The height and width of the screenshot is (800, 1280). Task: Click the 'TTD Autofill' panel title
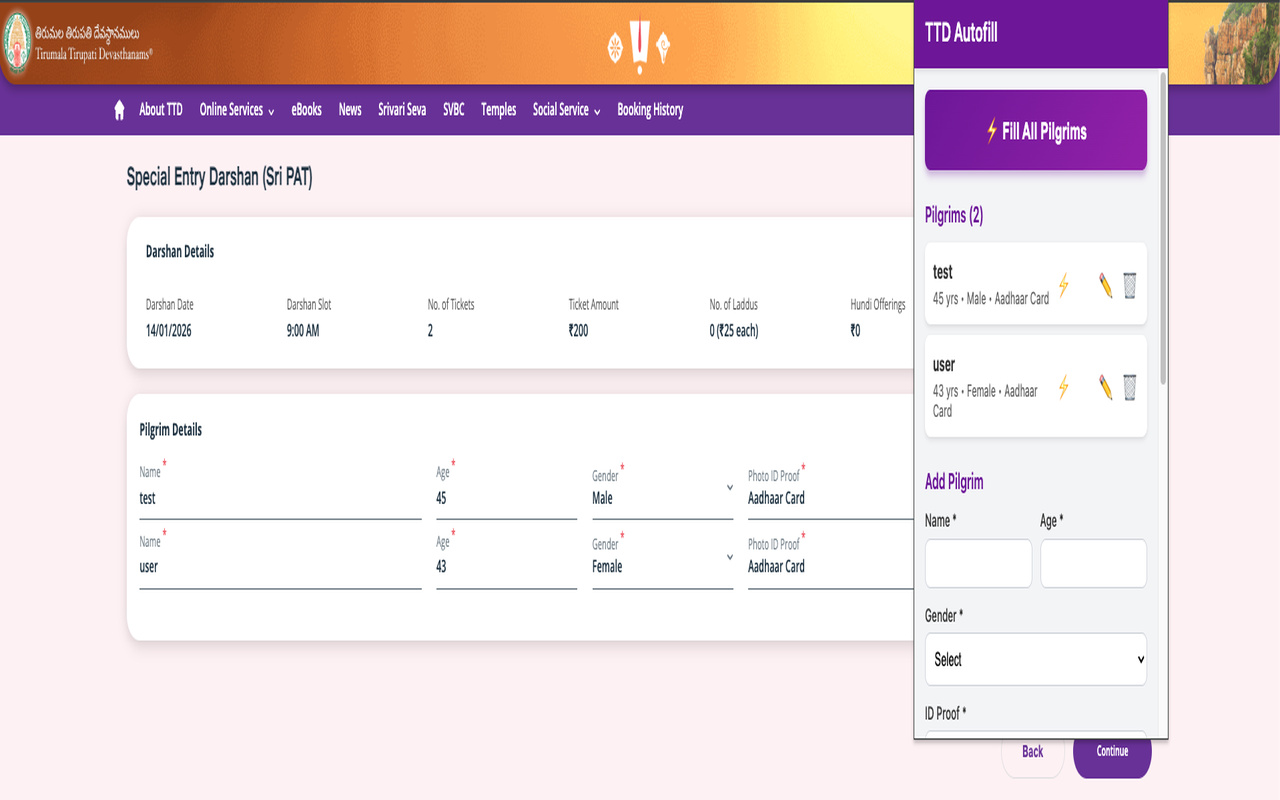(x=961, y=33)
